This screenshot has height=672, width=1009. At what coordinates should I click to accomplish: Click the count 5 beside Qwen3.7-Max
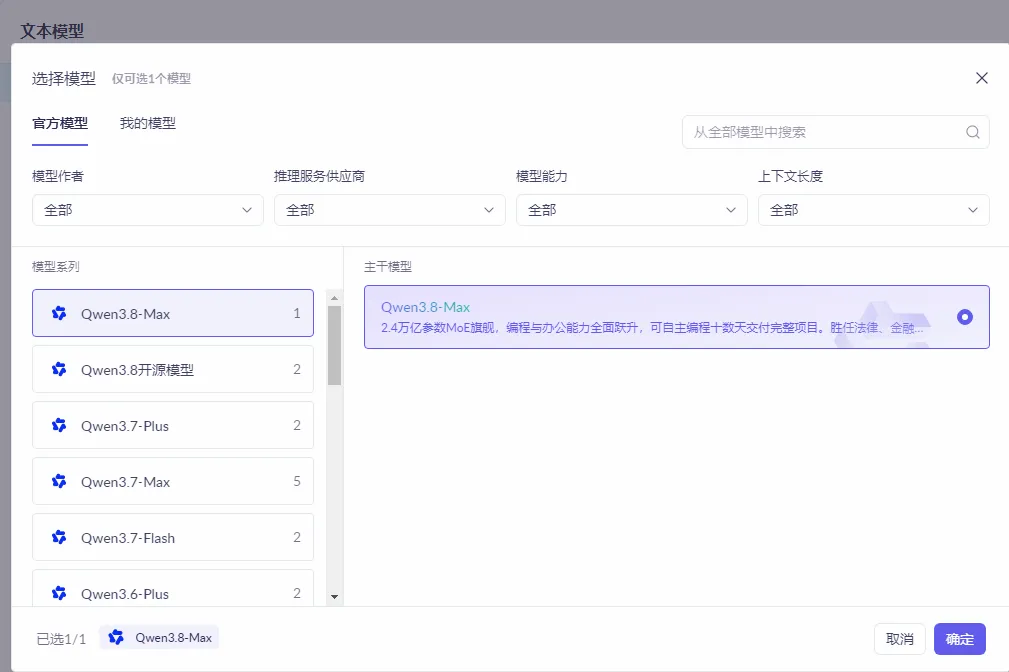coord(297,481)
